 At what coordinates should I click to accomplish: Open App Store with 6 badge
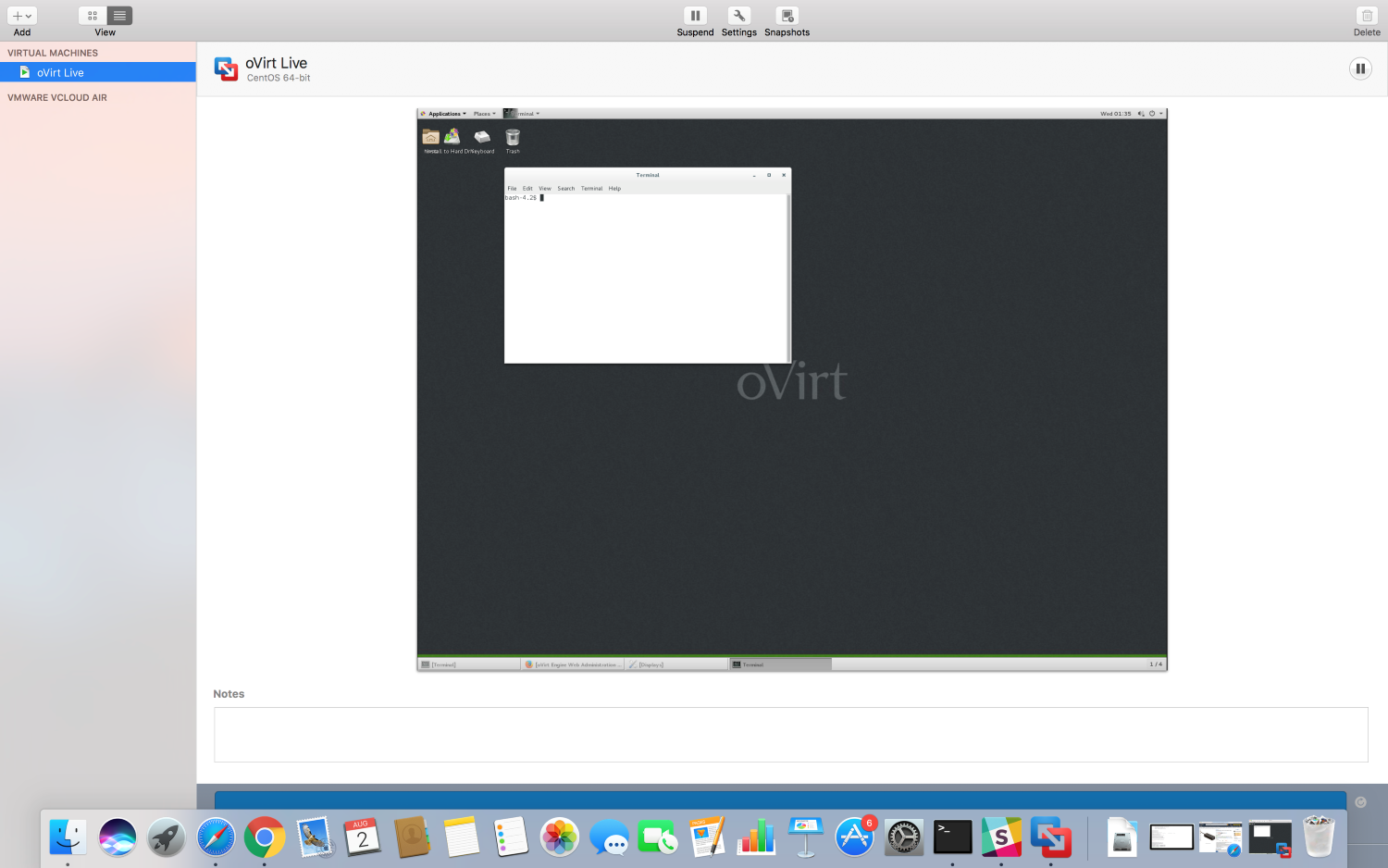(854, 837)
